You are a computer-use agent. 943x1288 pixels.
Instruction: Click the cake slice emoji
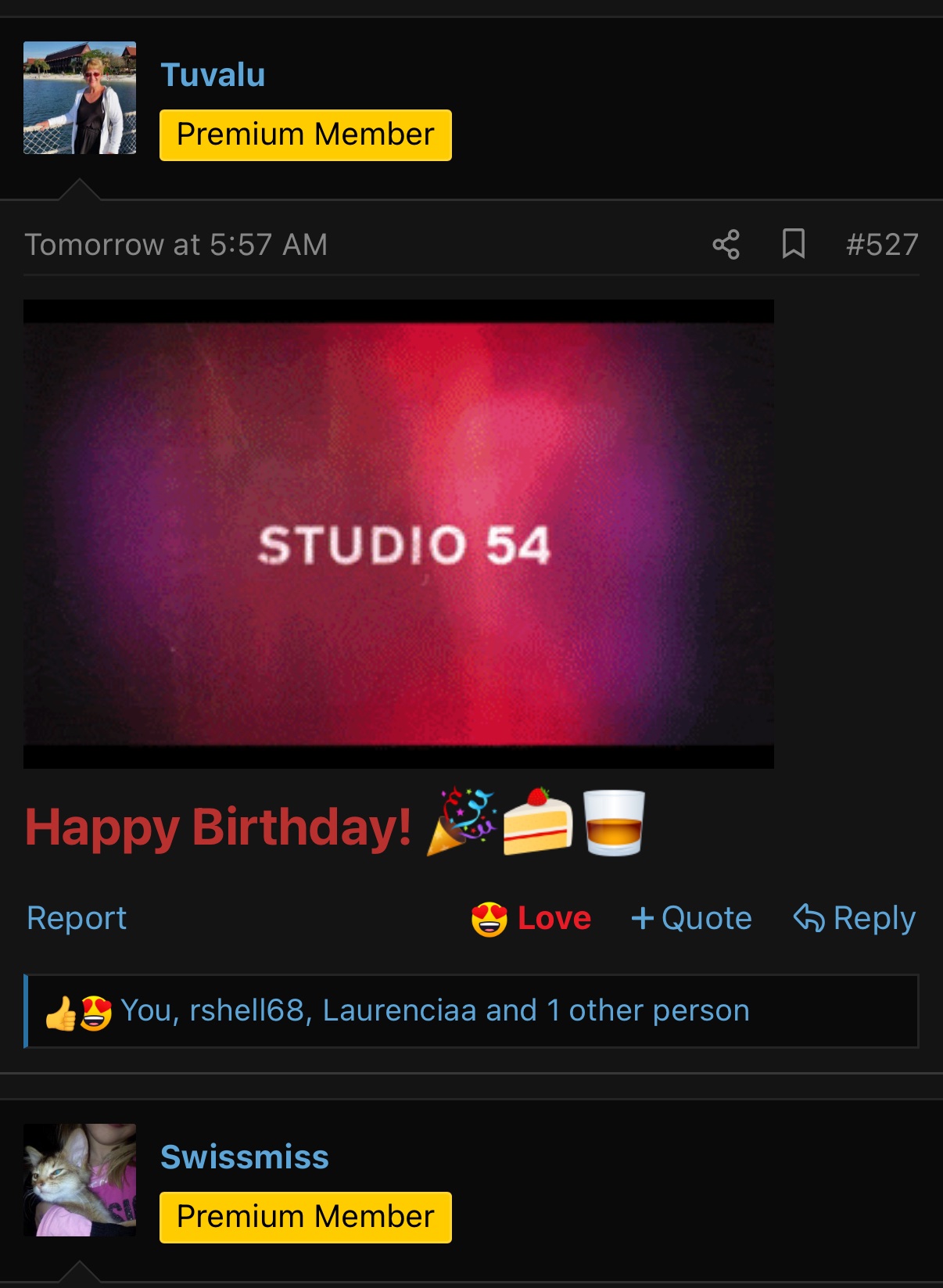[537, 822]
